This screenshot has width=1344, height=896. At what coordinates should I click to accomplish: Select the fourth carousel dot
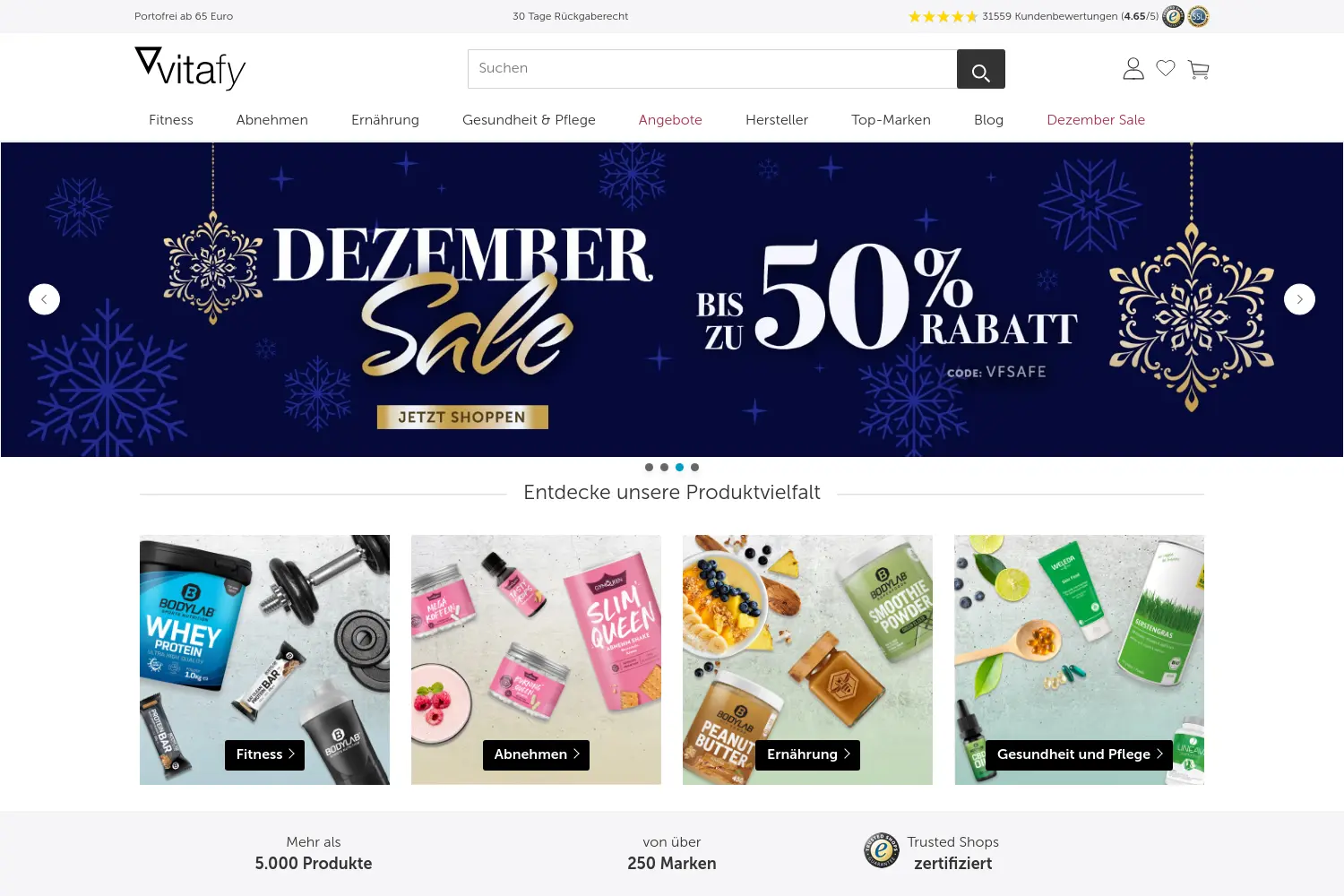tap(694, 467)
